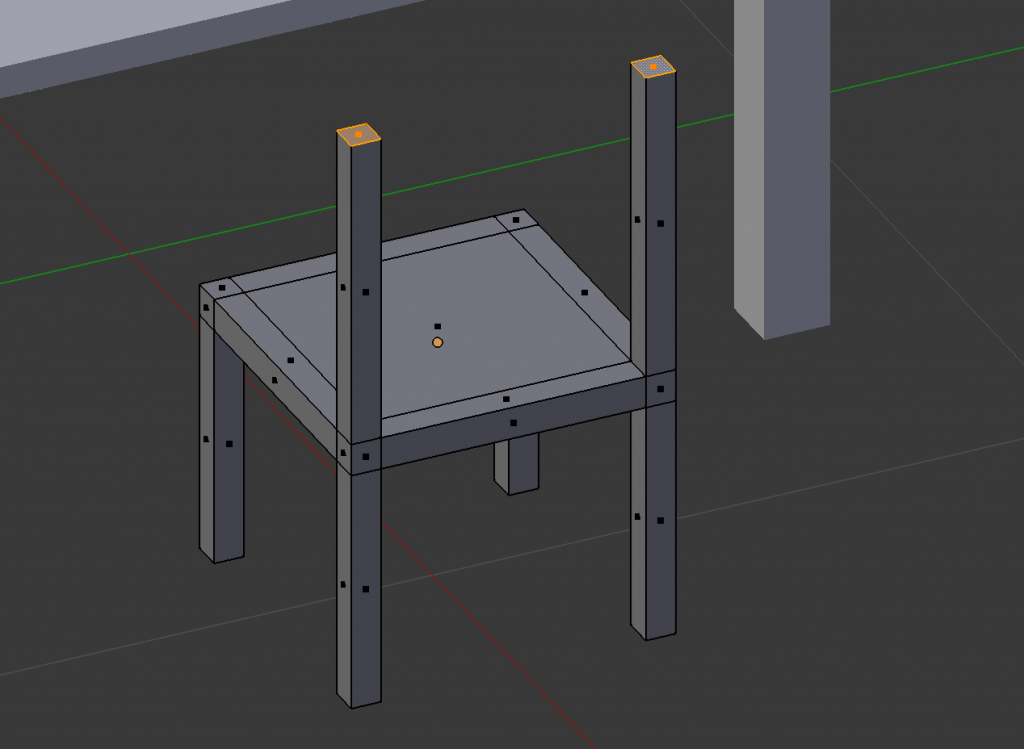Select face dot on left backrest post above seat
1024x749 pixels.
pyautogui.click(x=366, y=292)
